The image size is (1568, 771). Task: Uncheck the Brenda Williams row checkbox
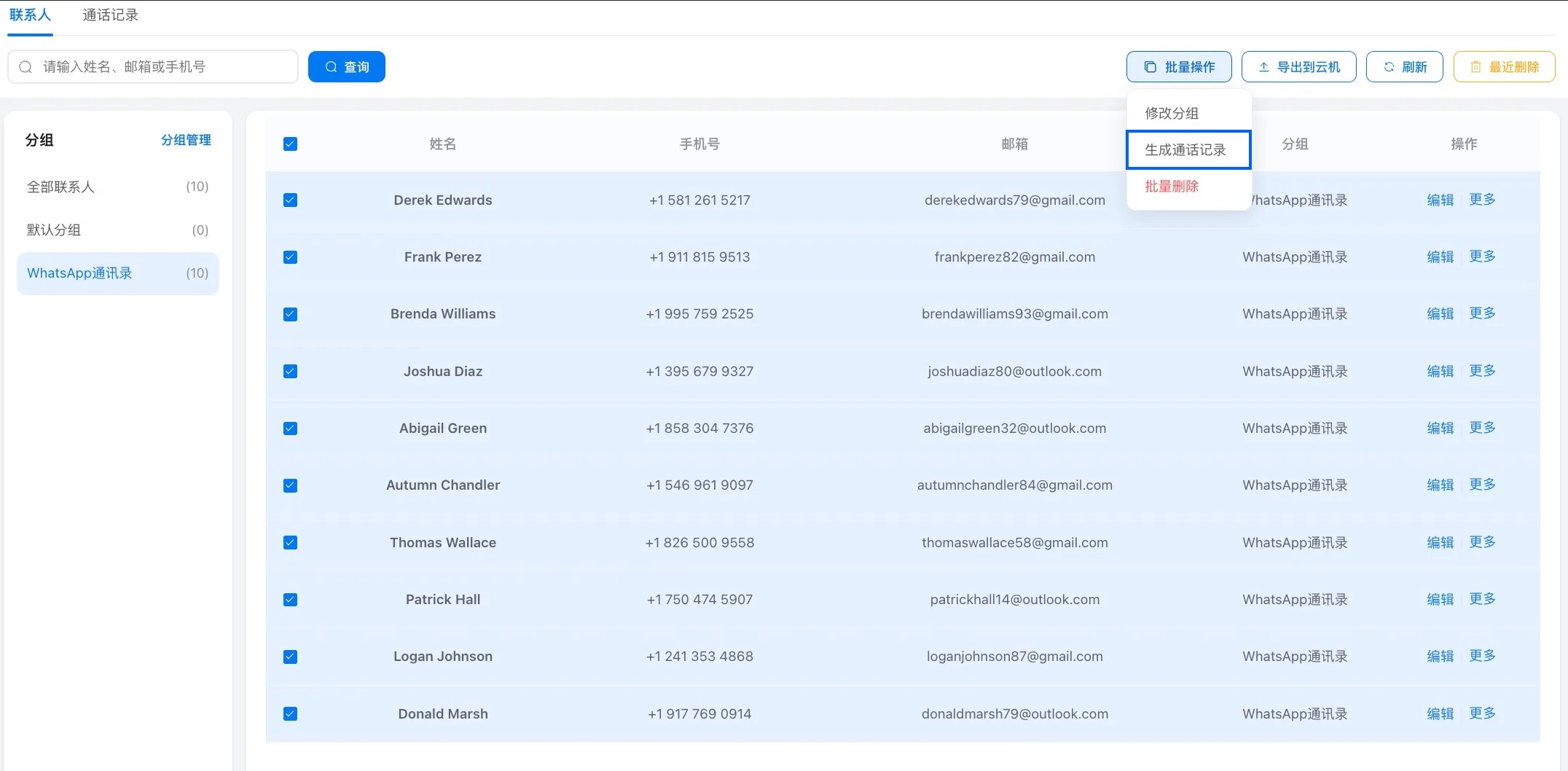click(x=290, y=314)
